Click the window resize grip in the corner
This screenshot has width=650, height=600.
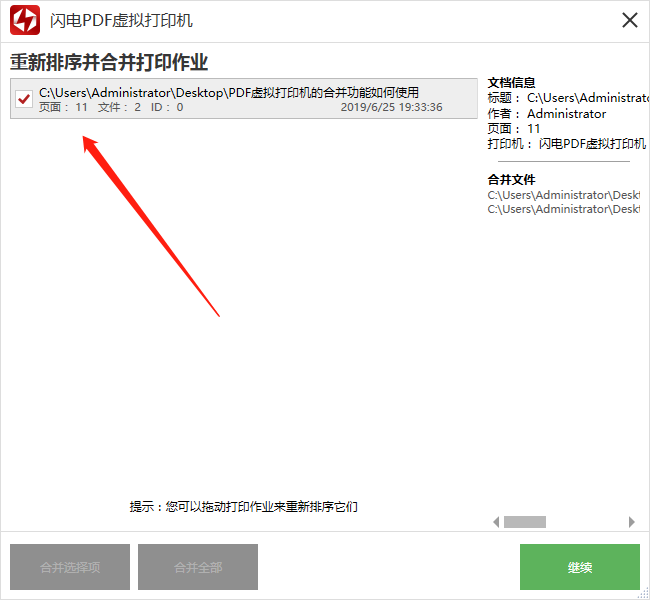[x=644, y=594]
